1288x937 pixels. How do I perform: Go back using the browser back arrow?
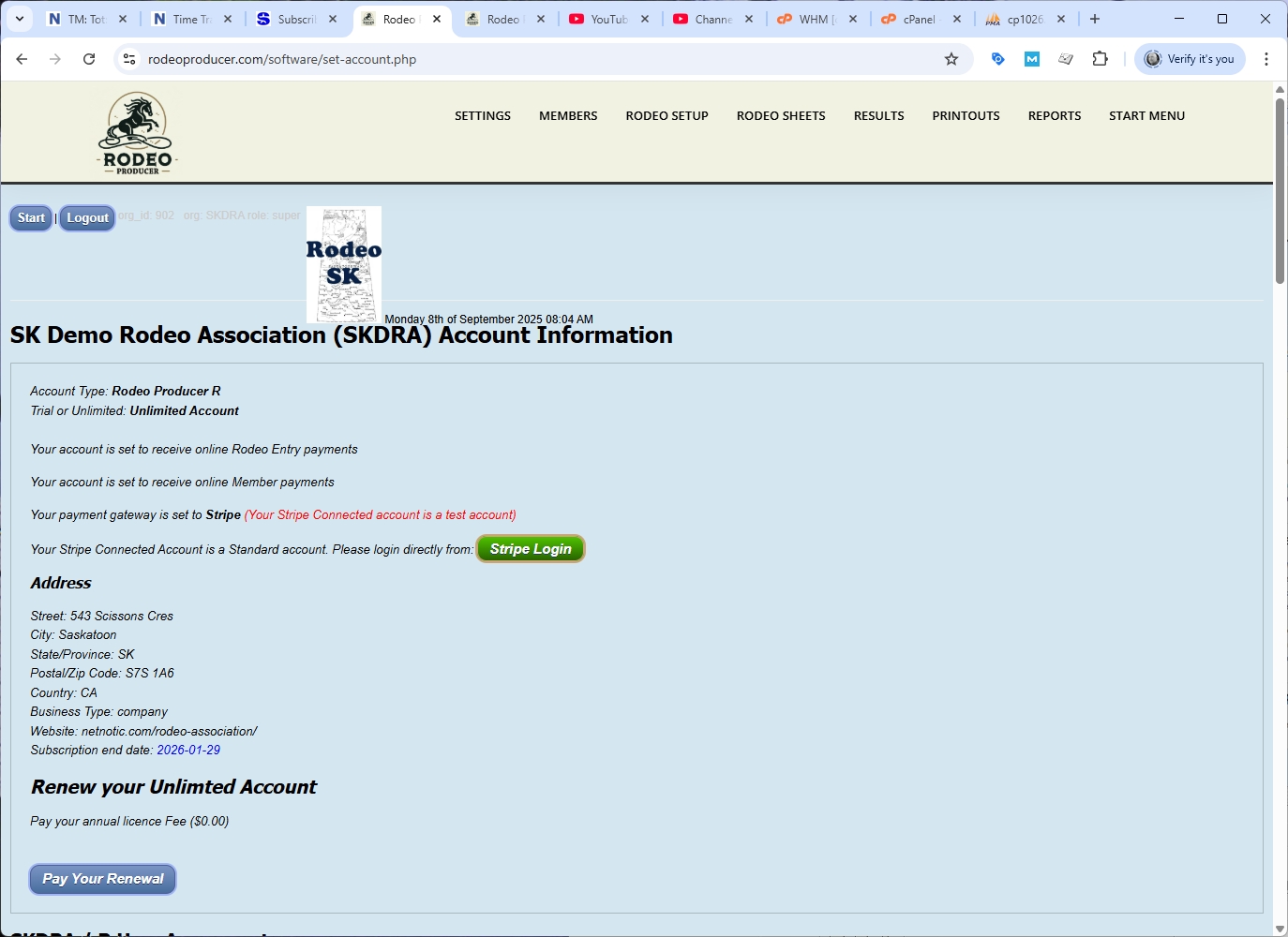22,59
